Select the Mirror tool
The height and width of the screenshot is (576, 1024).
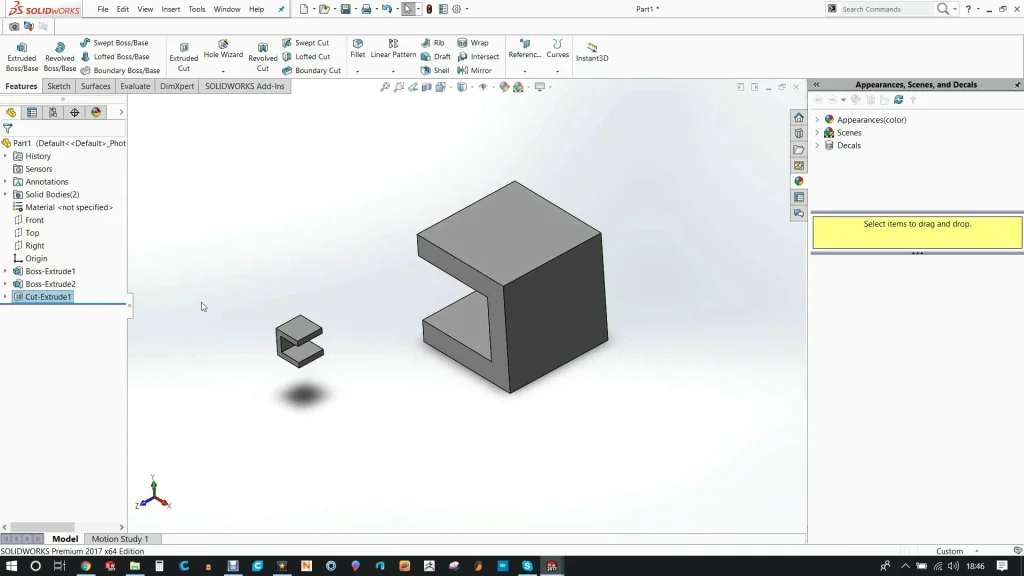[475, 71]
